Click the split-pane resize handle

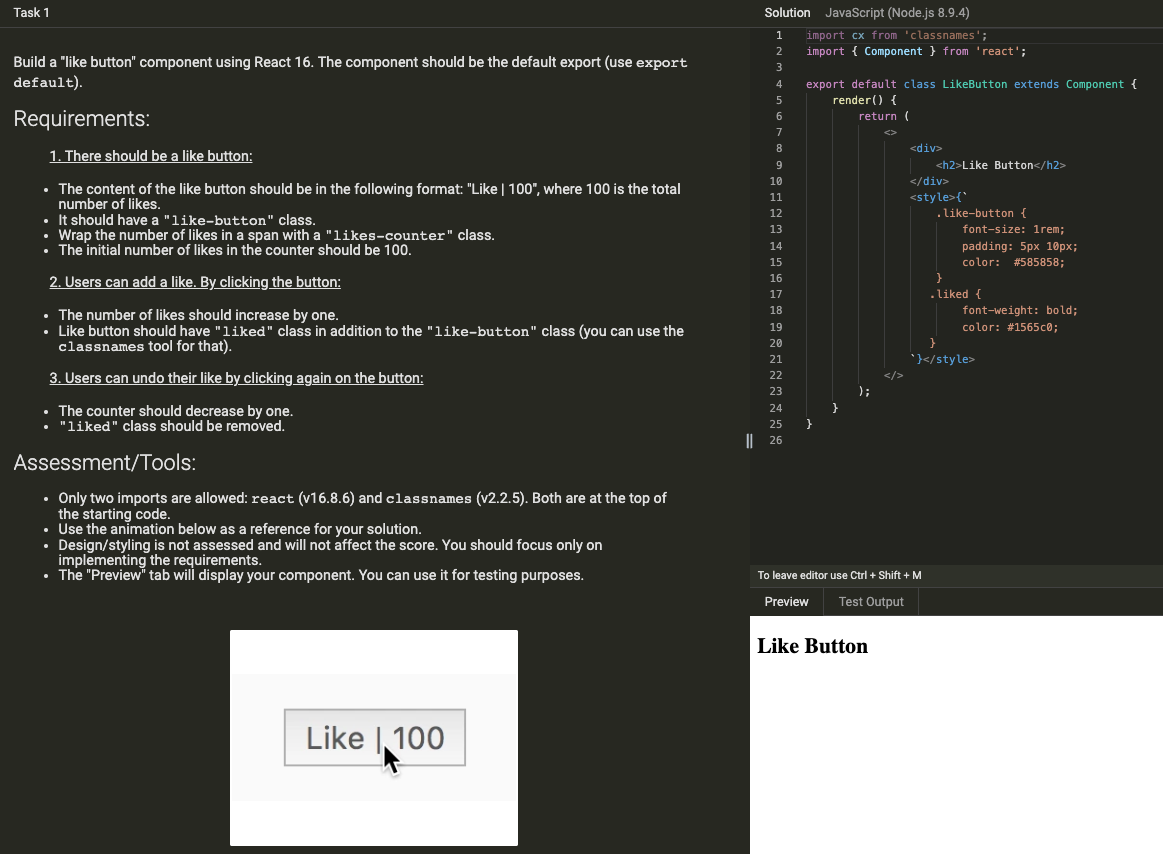click(749, 441)
